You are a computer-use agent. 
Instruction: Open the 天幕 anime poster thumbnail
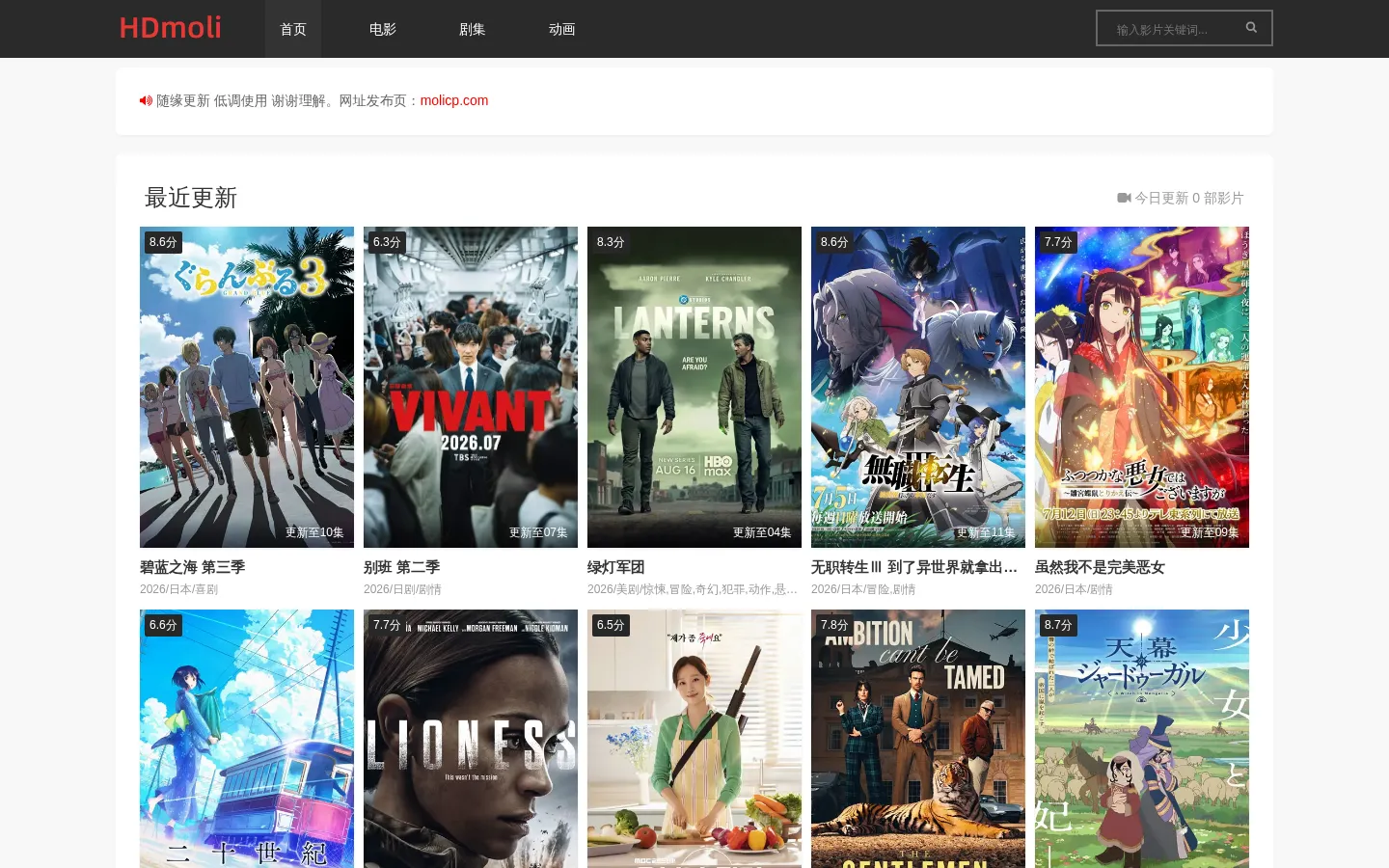1142,739
